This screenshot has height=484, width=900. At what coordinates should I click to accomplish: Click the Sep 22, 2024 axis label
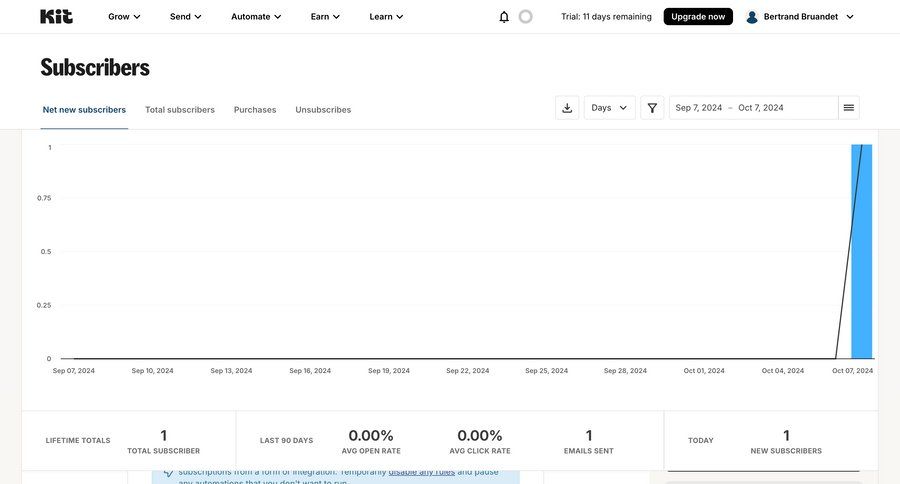point(468,371)
